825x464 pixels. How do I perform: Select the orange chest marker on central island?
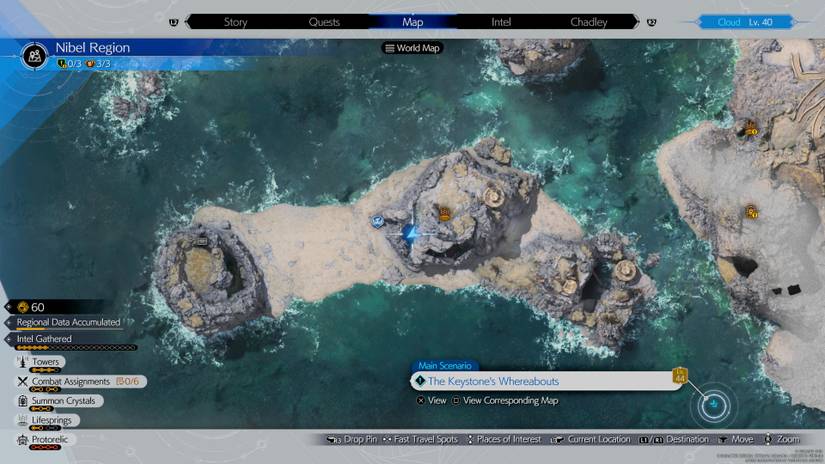click(x=445, y=212)
